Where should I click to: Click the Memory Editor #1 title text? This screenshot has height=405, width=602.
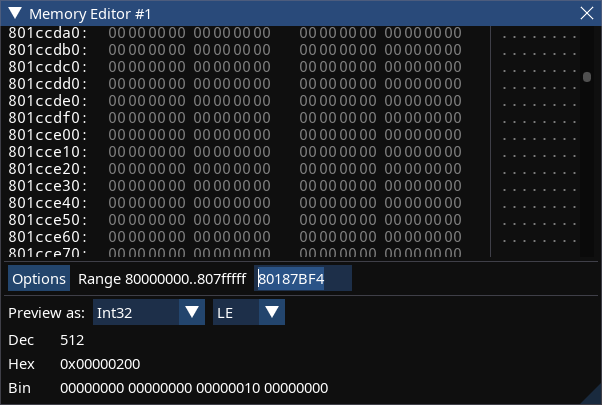coord(90,14)
